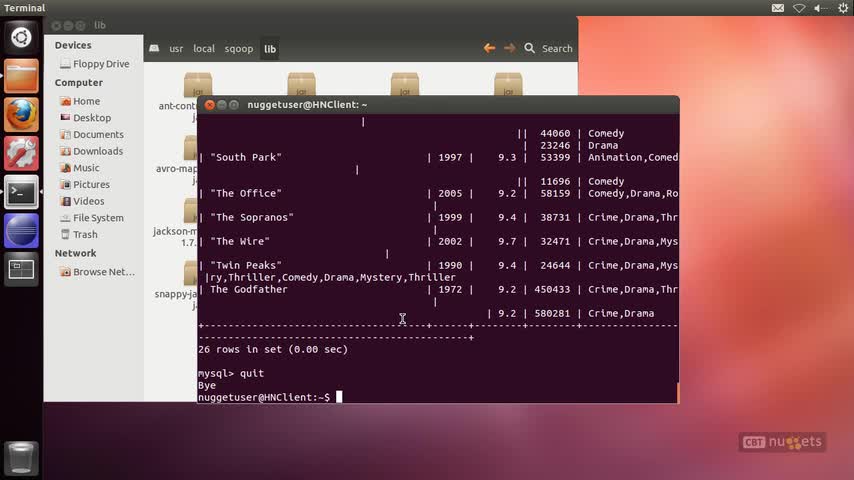The image size is (854, 480).
Task: Open the blue sphere Eclipse launcher icon
Action: [21, 230]
